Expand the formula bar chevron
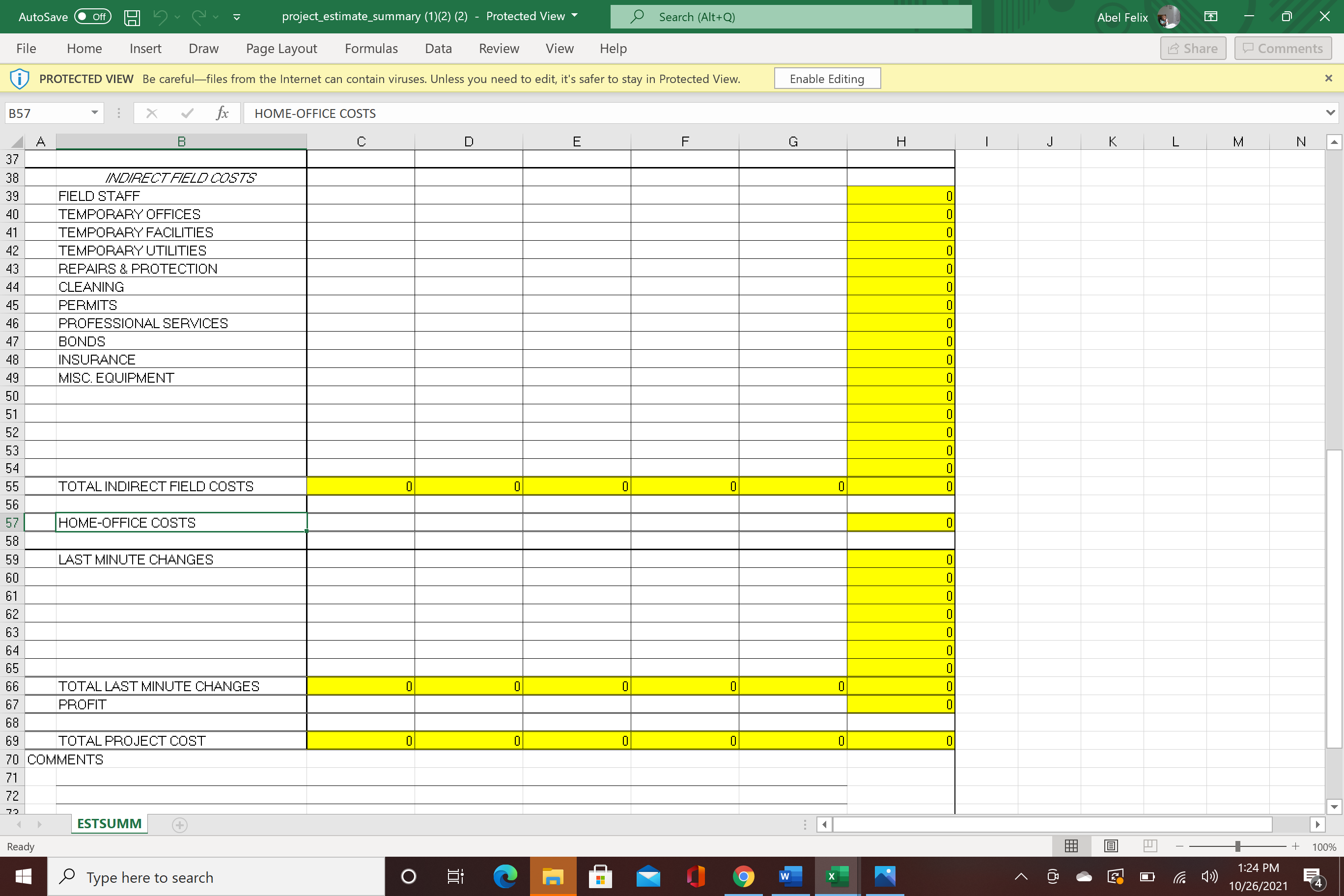This screenshot has height=896, width=1344. pos(1330,113)
